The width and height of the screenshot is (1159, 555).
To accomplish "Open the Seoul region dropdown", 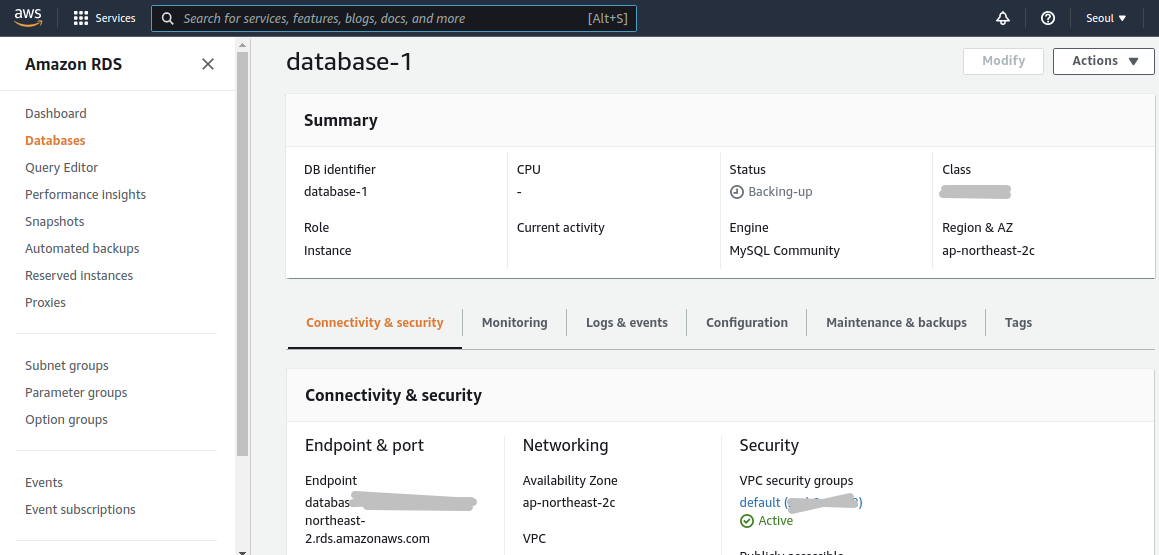I will point(1106,18).
